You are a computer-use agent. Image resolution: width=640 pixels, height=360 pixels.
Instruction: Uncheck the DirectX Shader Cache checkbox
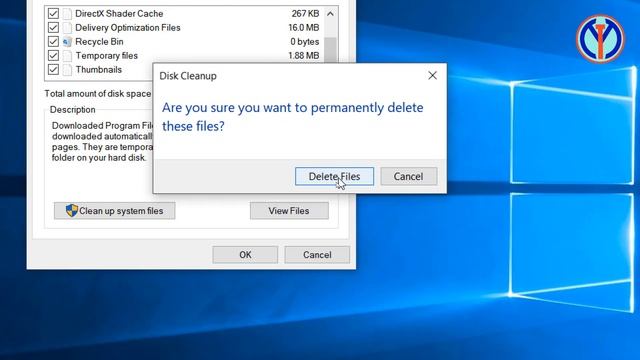[53, 13]
